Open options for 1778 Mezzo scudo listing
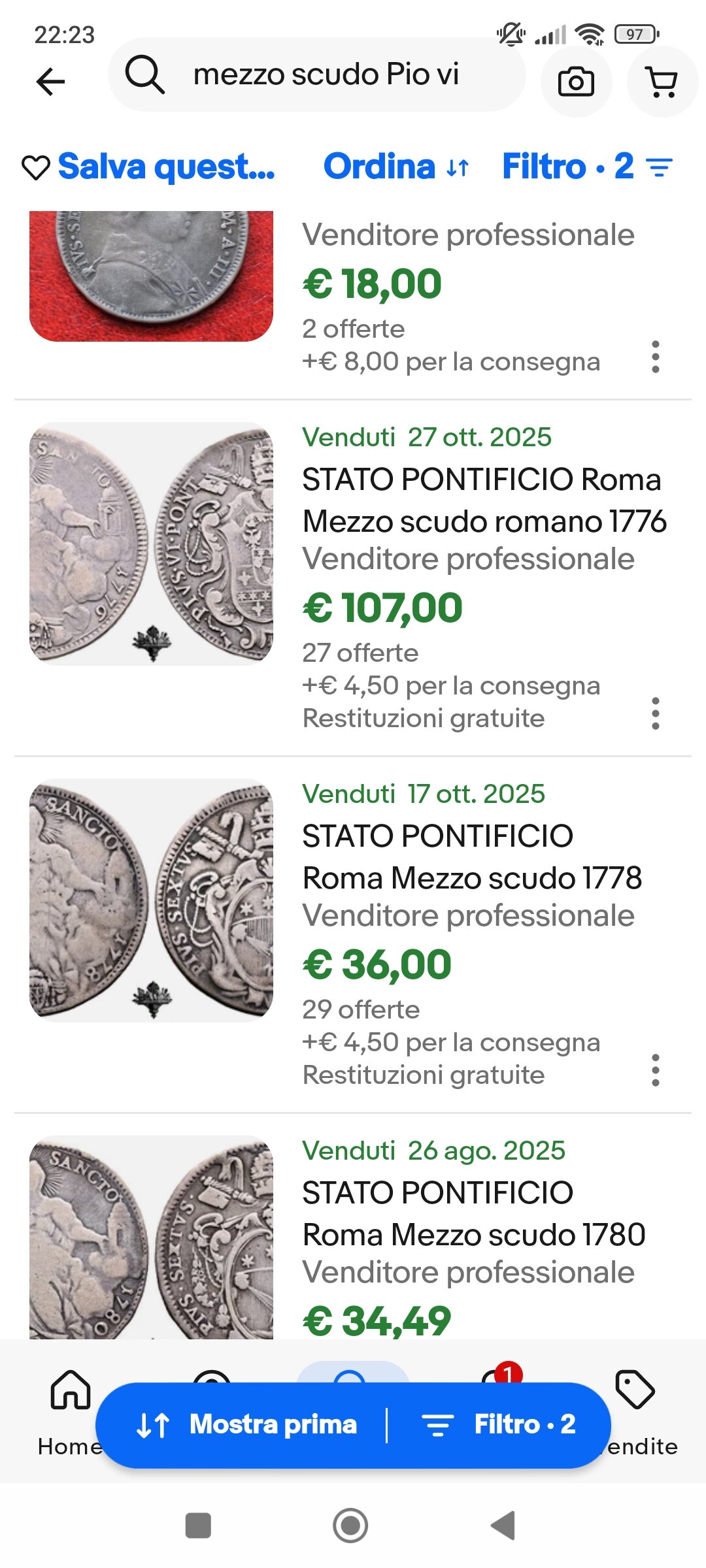 coord(655,1070)
